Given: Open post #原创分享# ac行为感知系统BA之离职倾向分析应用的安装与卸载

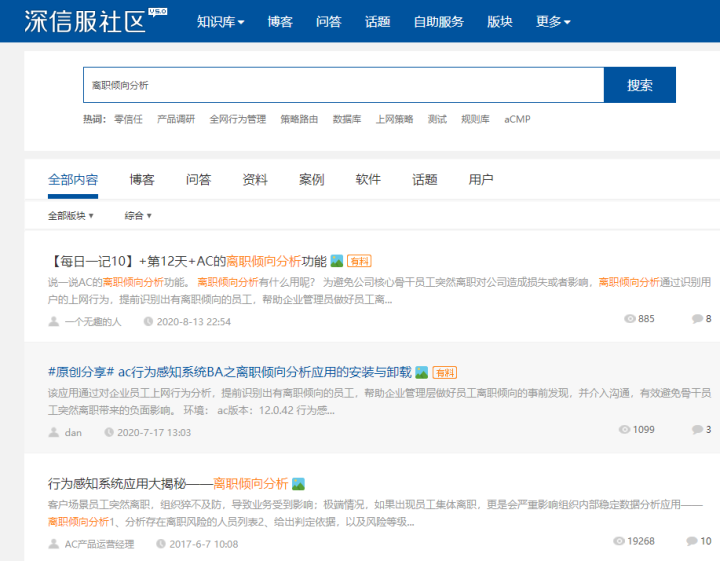Looking at the screenshot, I should pos(230,372).
